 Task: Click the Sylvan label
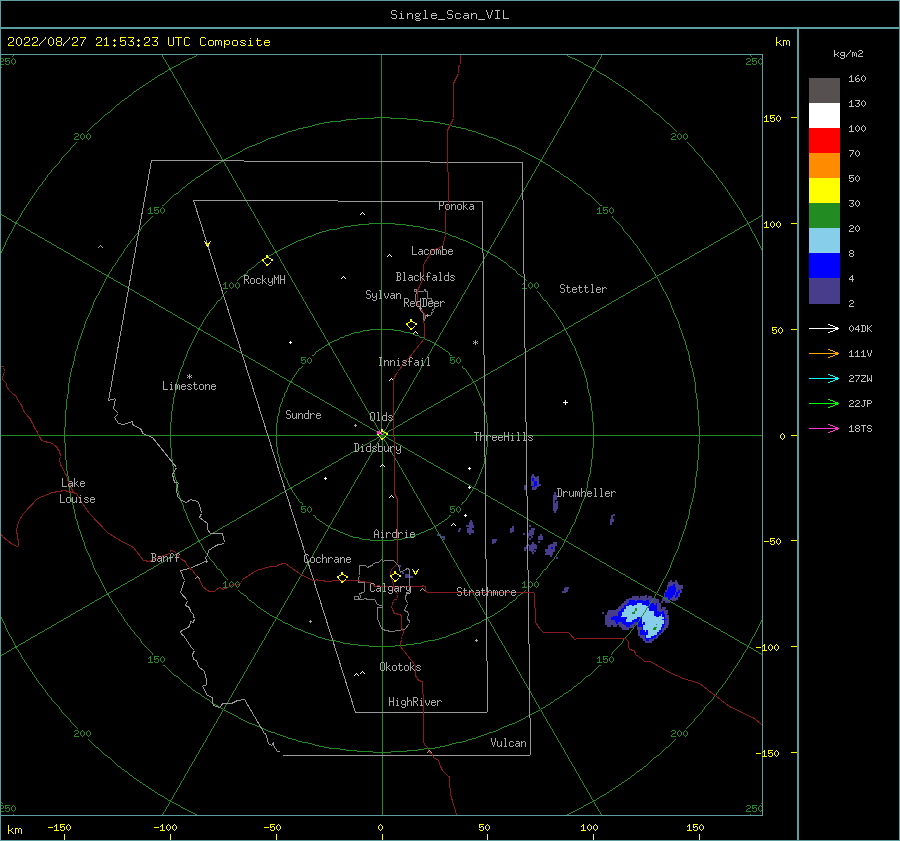pos(383,295)
